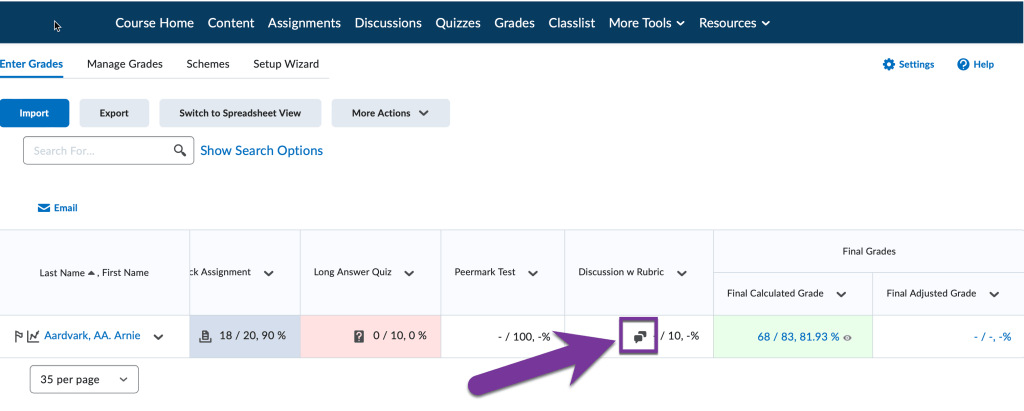Switch to the Setup Wizard tab

coord(286,64)
